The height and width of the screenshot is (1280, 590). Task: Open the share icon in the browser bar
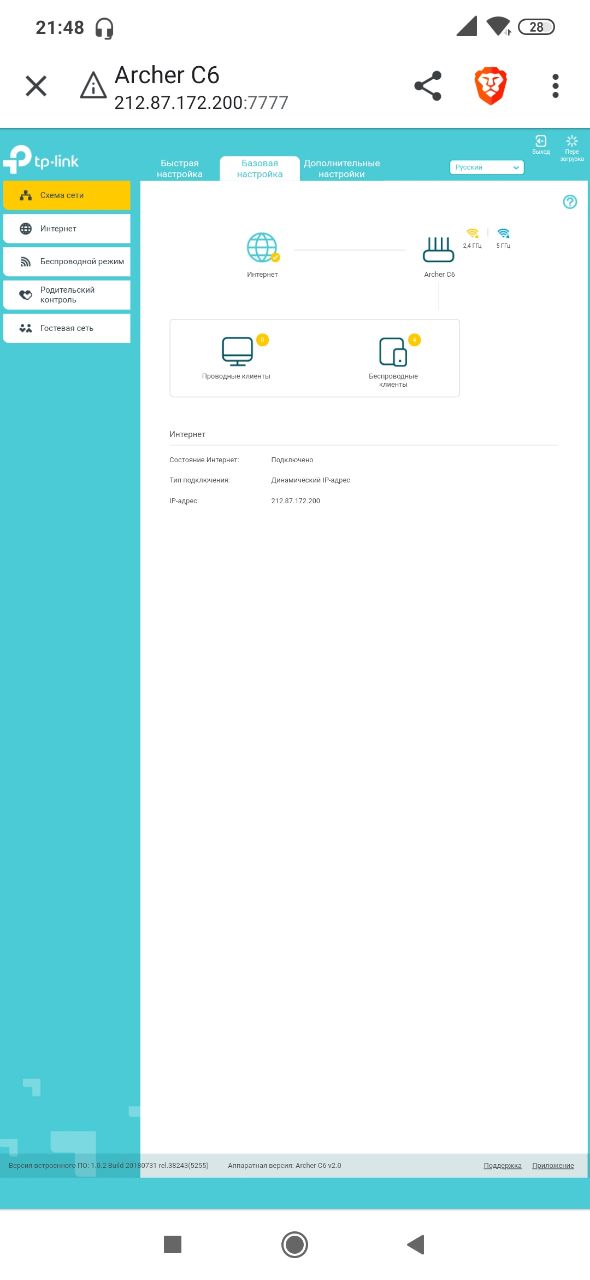click(428, 86)
